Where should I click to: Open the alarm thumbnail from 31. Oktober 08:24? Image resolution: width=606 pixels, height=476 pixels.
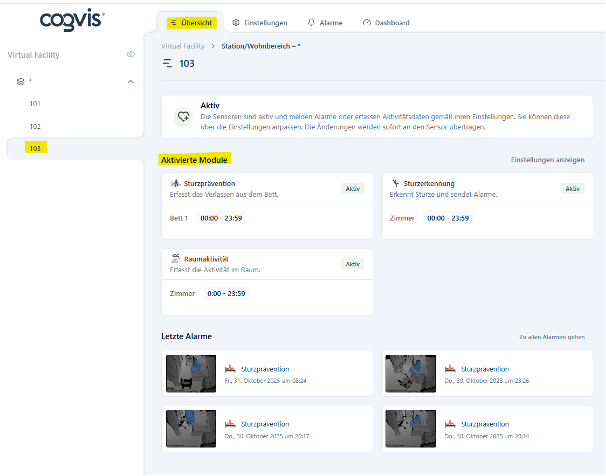190,373
